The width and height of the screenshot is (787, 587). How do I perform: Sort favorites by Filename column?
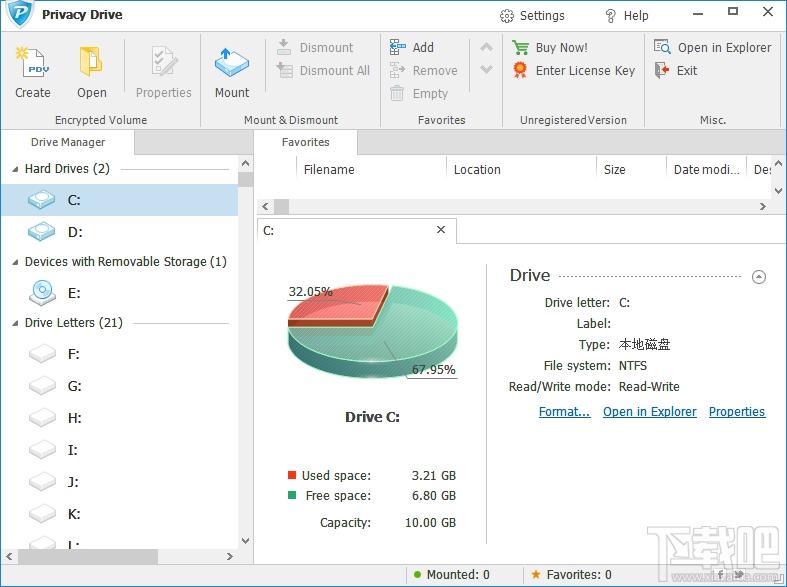click(x=371, y=170)
